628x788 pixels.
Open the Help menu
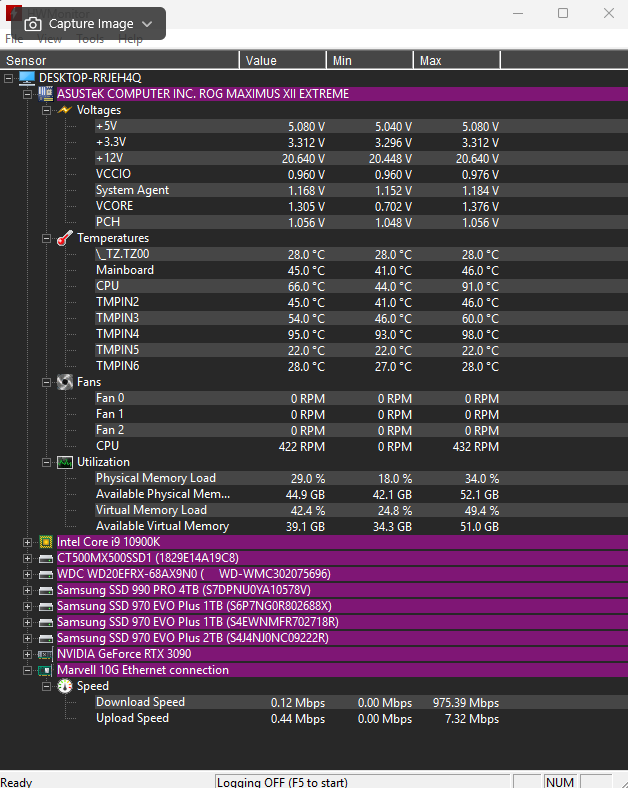tap(130, 39)
